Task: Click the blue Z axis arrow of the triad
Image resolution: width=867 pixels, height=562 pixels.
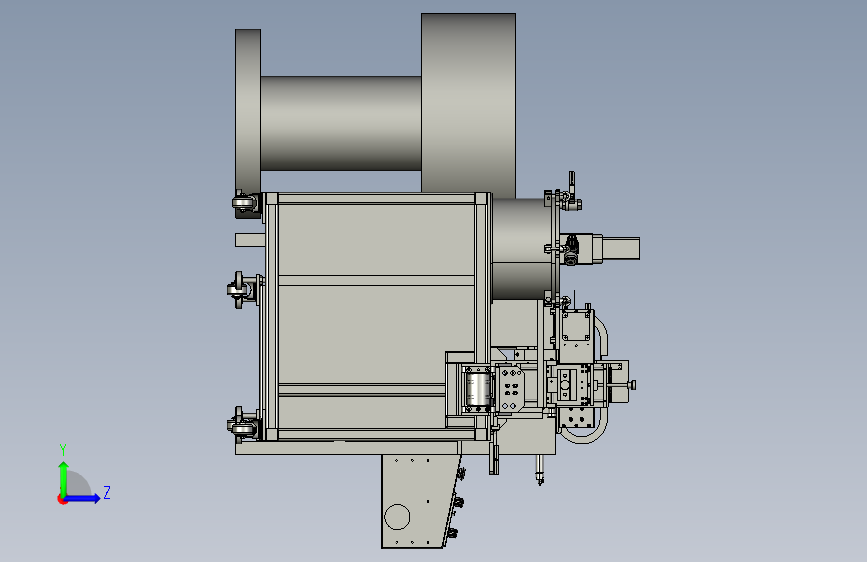Action: [83, 498]
